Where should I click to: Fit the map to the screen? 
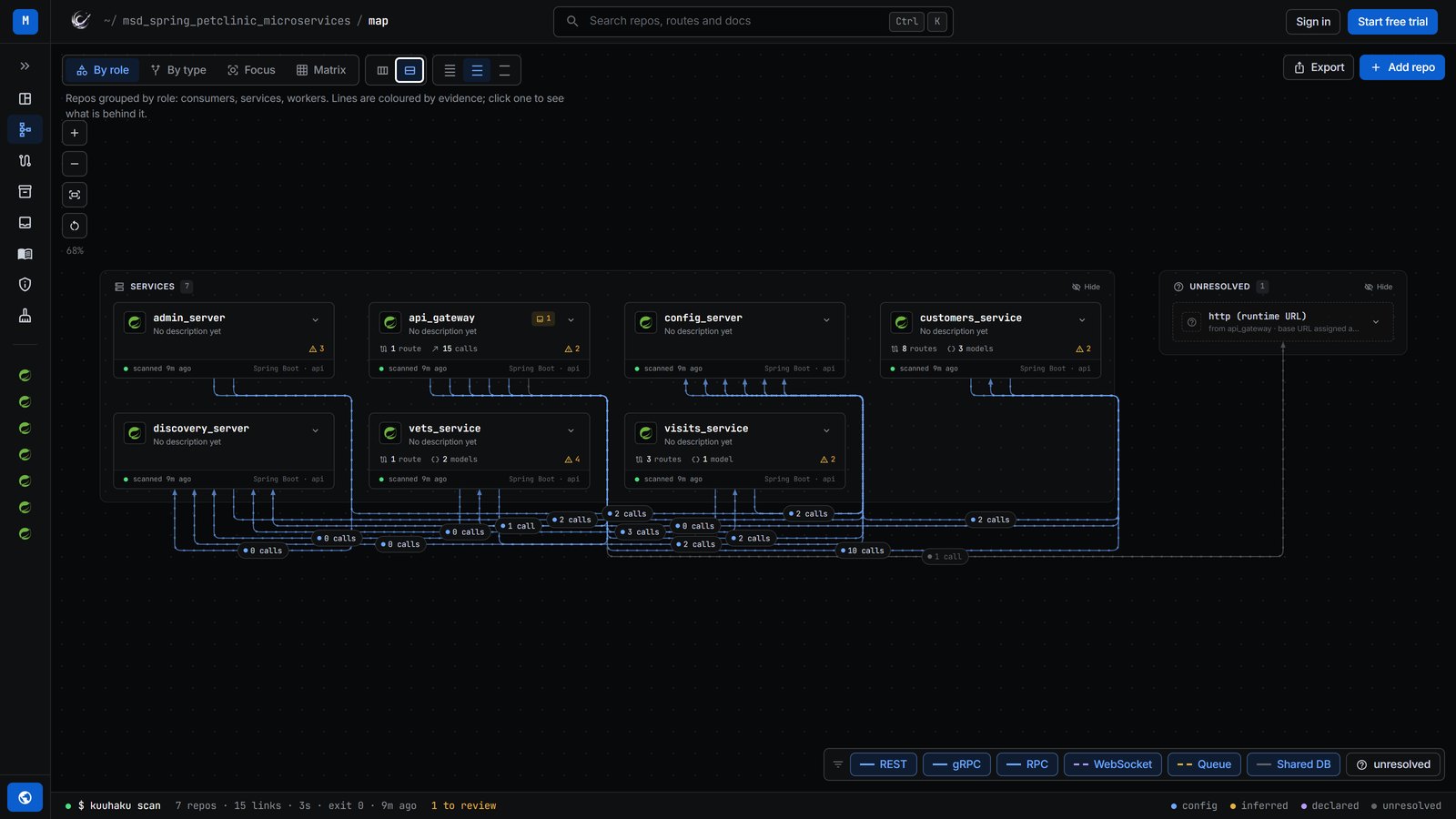(75, 195)
